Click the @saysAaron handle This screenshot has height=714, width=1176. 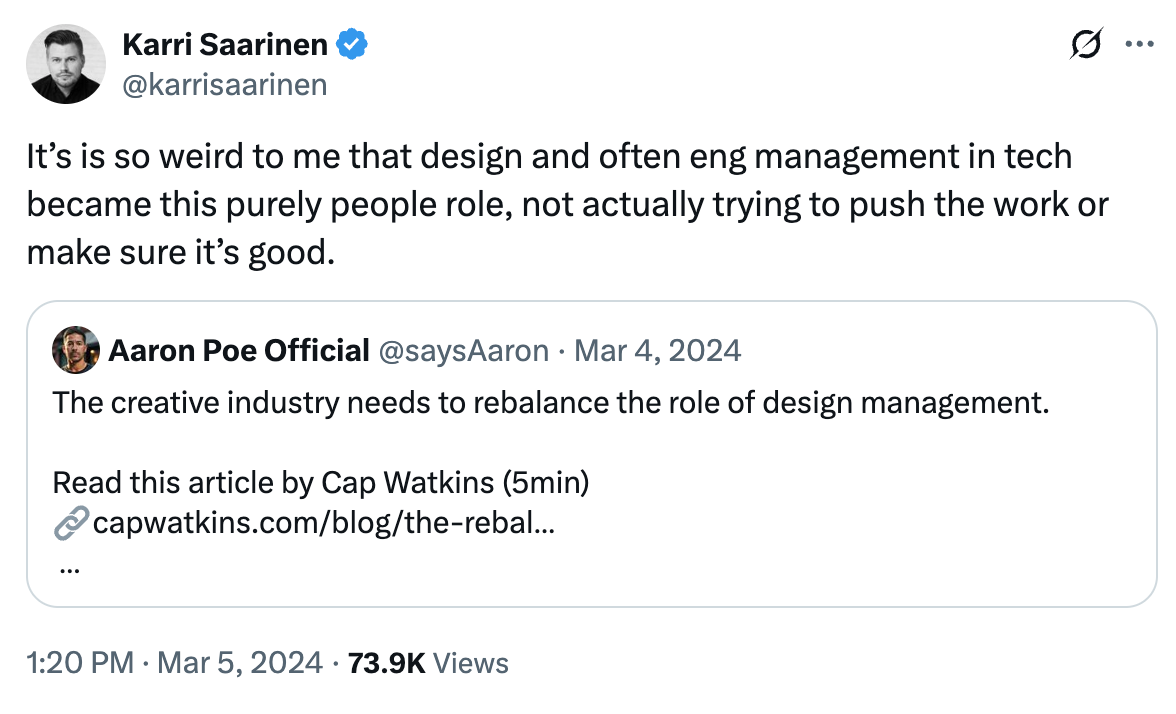tap(462, 350)
